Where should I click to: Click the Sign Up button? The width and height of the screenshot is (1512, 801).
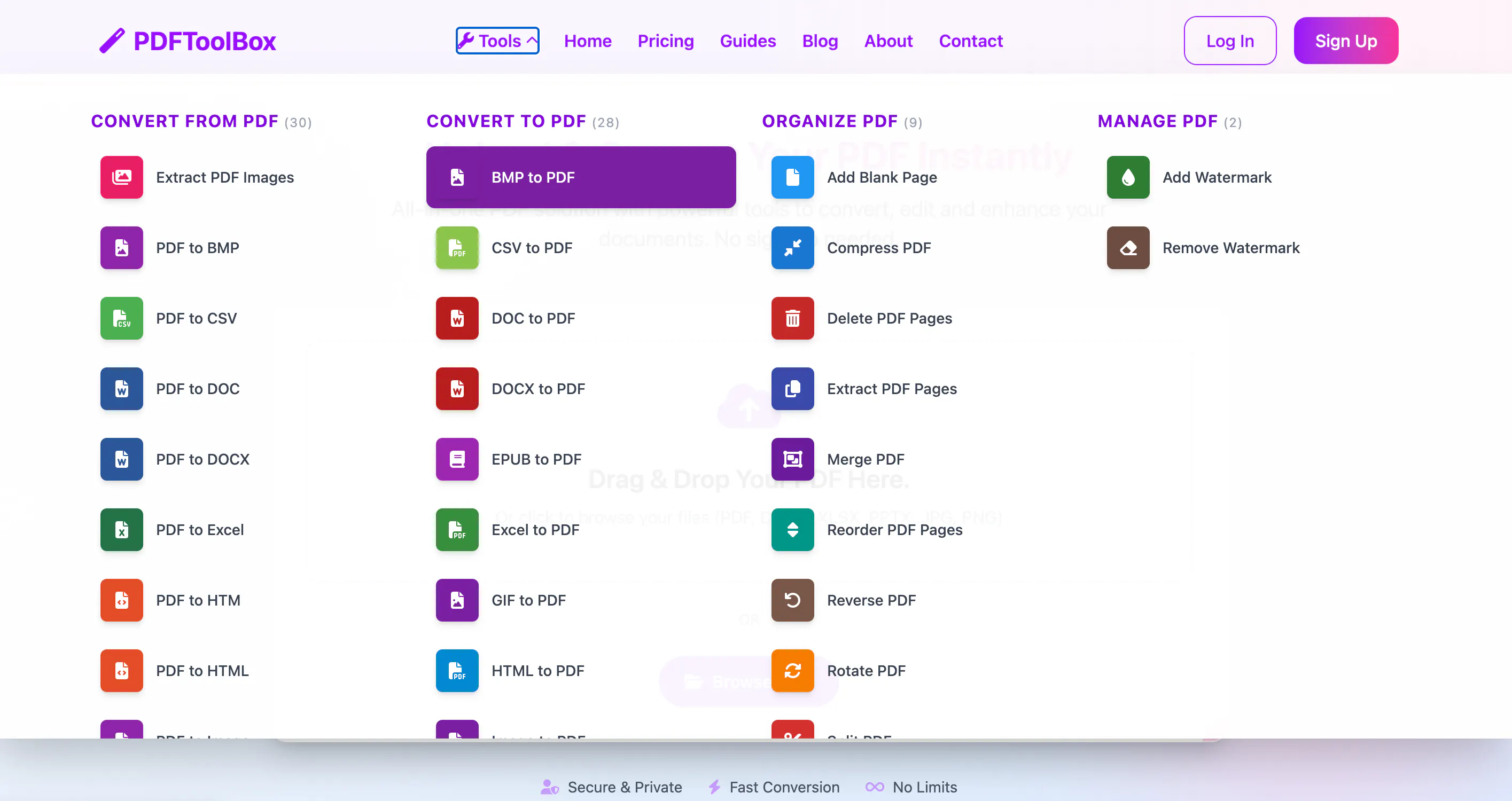[x=1345, y=41]
